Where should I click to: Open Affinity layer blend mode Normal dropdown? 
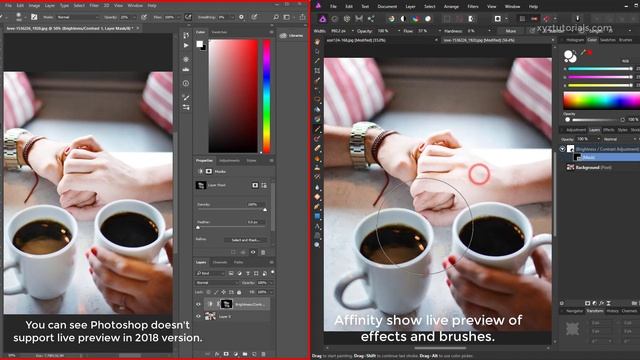point(620,139)
